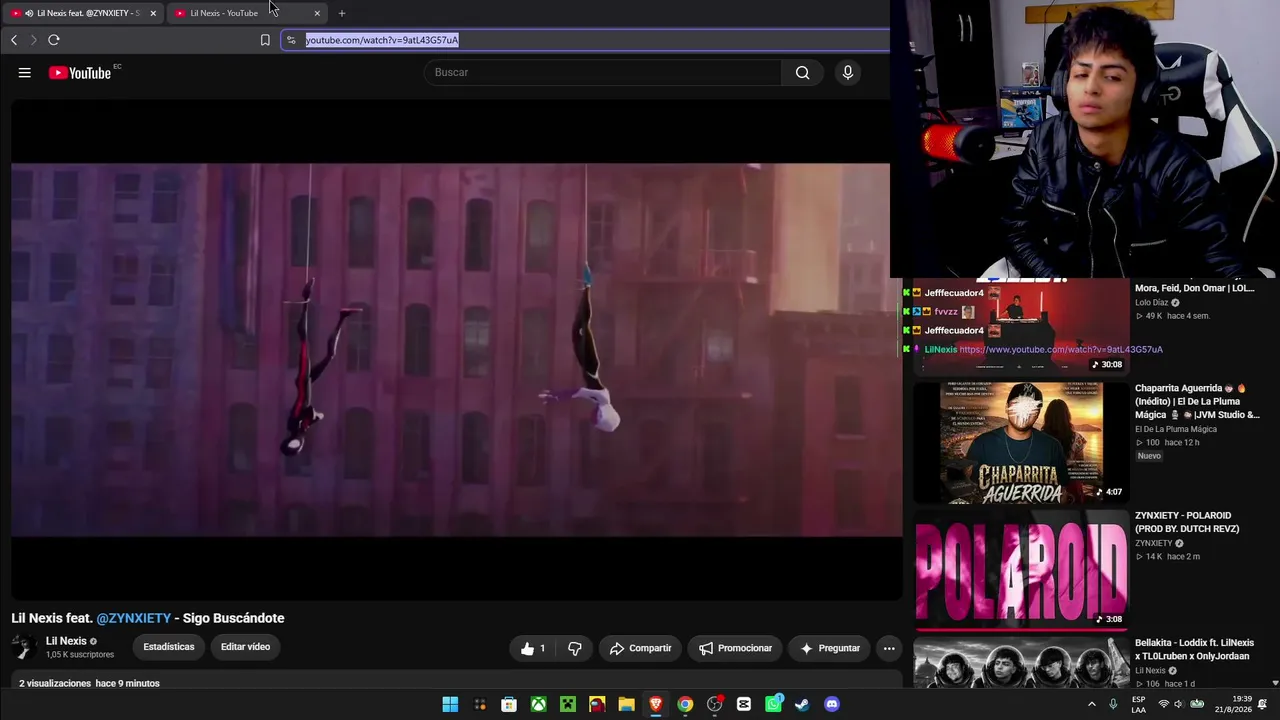Bookmark this page in the toolbar
1280x720 pixels.
click(x=265, y=40)
